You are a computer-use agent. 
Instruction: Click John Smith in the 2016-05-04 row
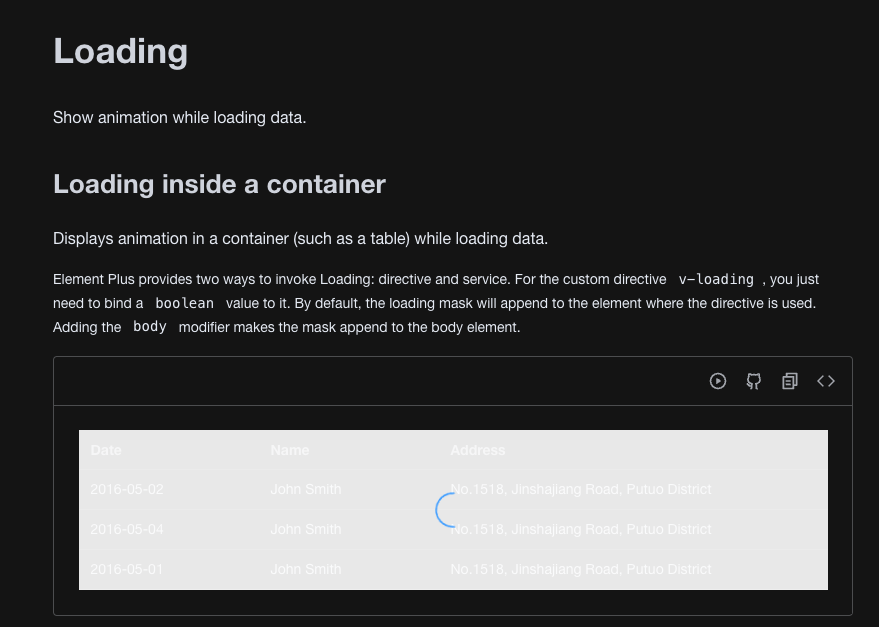click(x=306, y=529)
